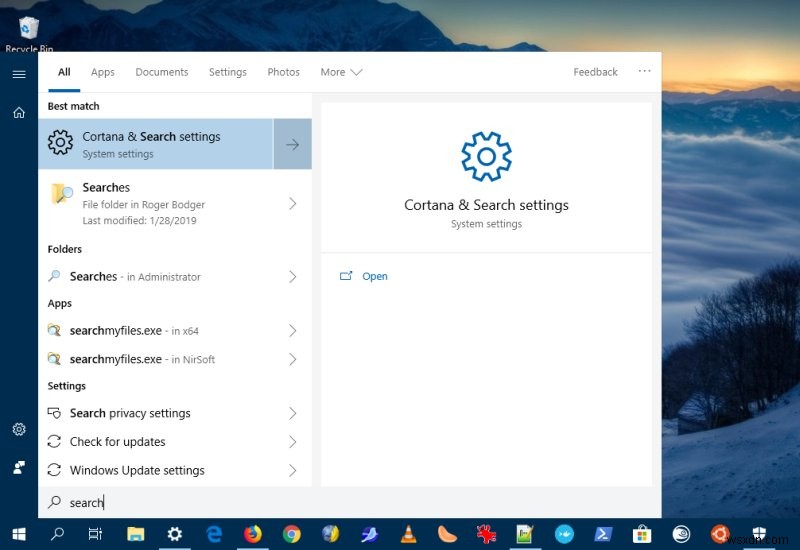Open the Notepad++ icon on the taskbar

(524, 534)
